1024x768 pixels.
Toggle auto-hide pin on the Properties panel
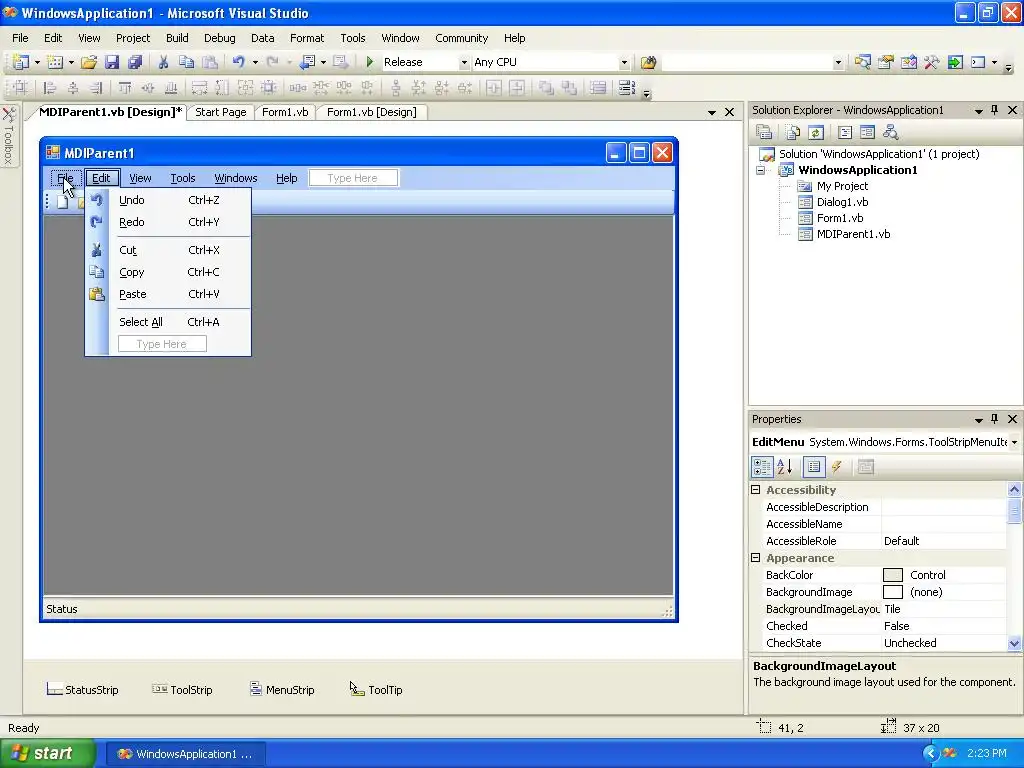pyautogui.click(x=995, y=419)
